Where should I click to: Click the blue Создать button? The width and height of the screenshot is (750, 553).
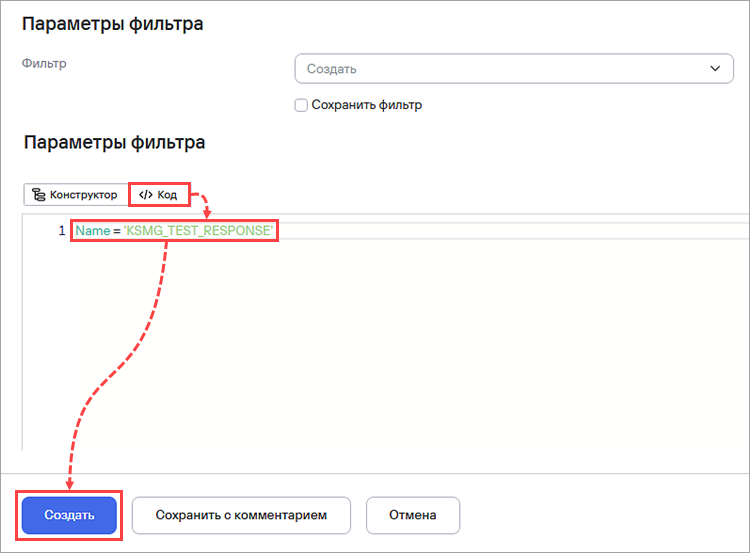69,515
